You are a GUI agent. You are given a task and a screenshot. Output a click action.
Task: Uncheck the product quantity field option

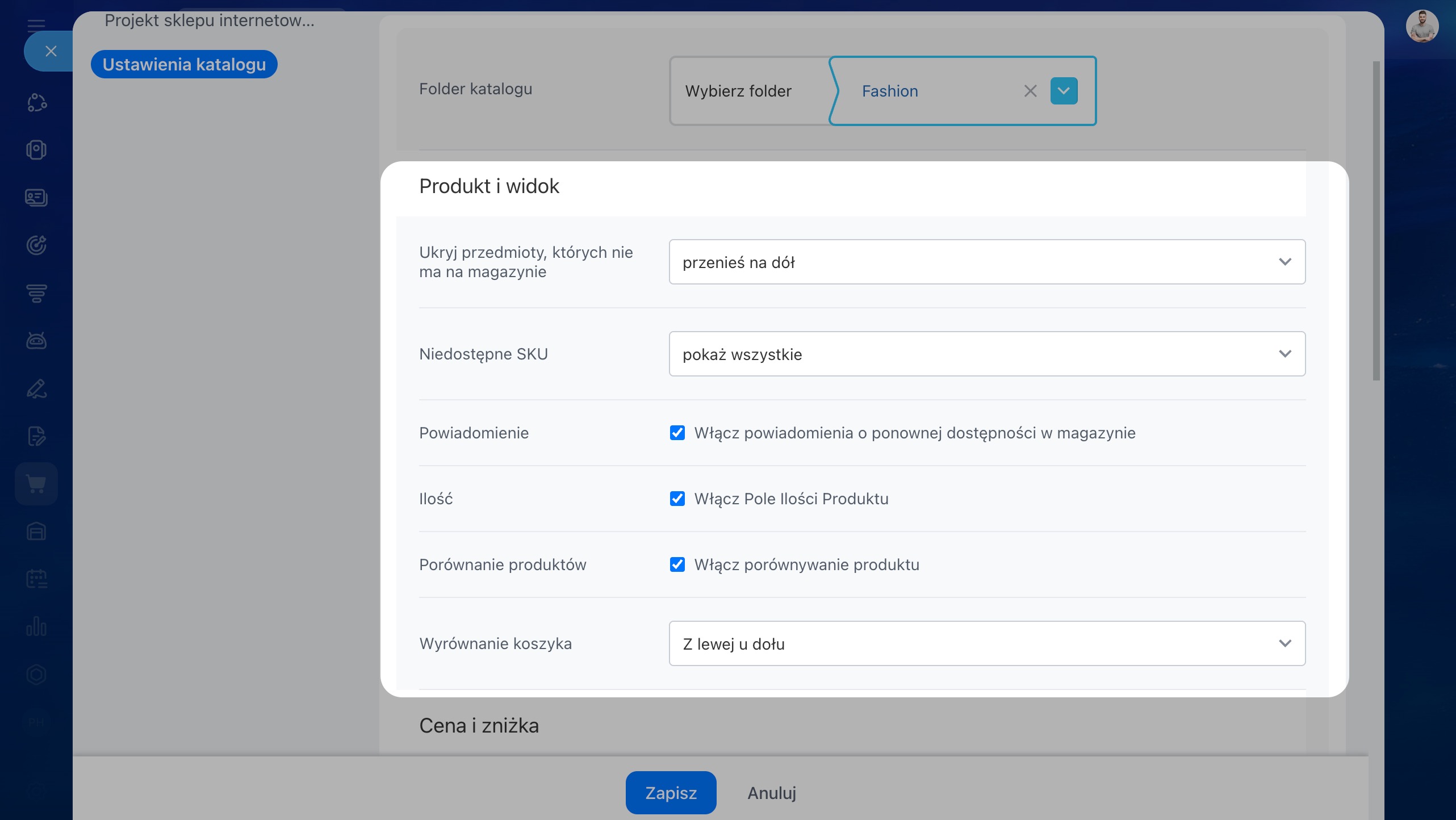[677, 499]
